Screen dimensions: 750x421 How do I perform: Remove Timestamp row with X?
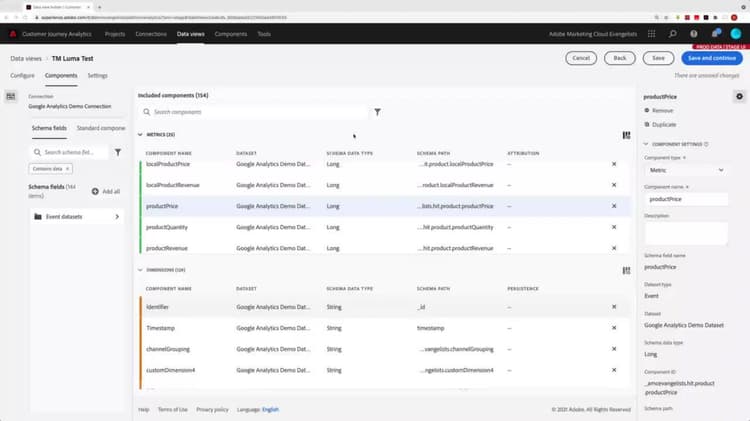(x=614, y=328)
